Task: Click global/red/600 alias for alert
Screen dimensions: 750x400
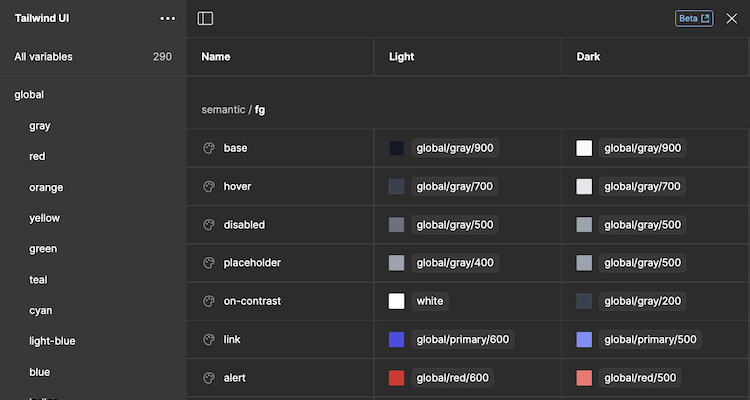Action: point(452,378)
